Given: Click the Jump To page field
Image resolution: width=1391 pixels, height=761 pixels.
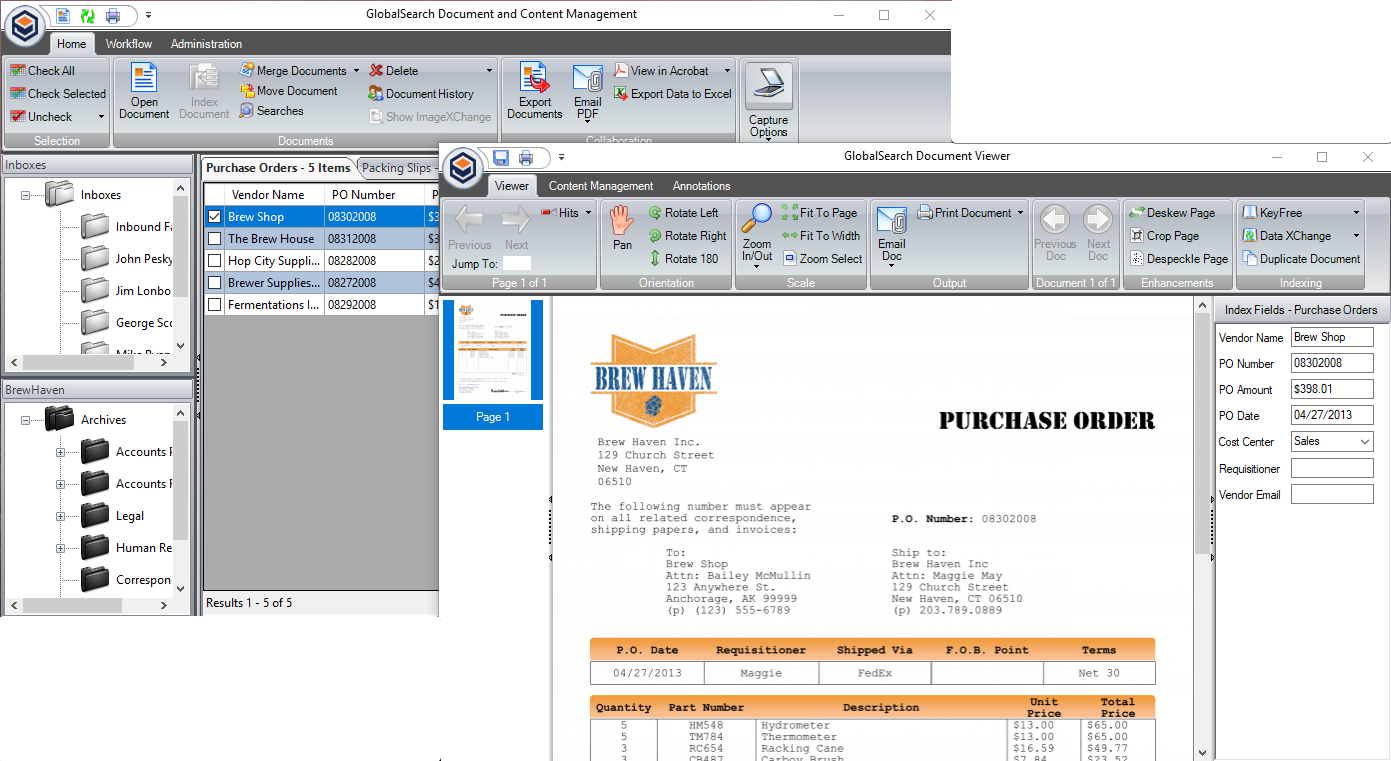Looking at the screenshot, I should pos(517,264).
